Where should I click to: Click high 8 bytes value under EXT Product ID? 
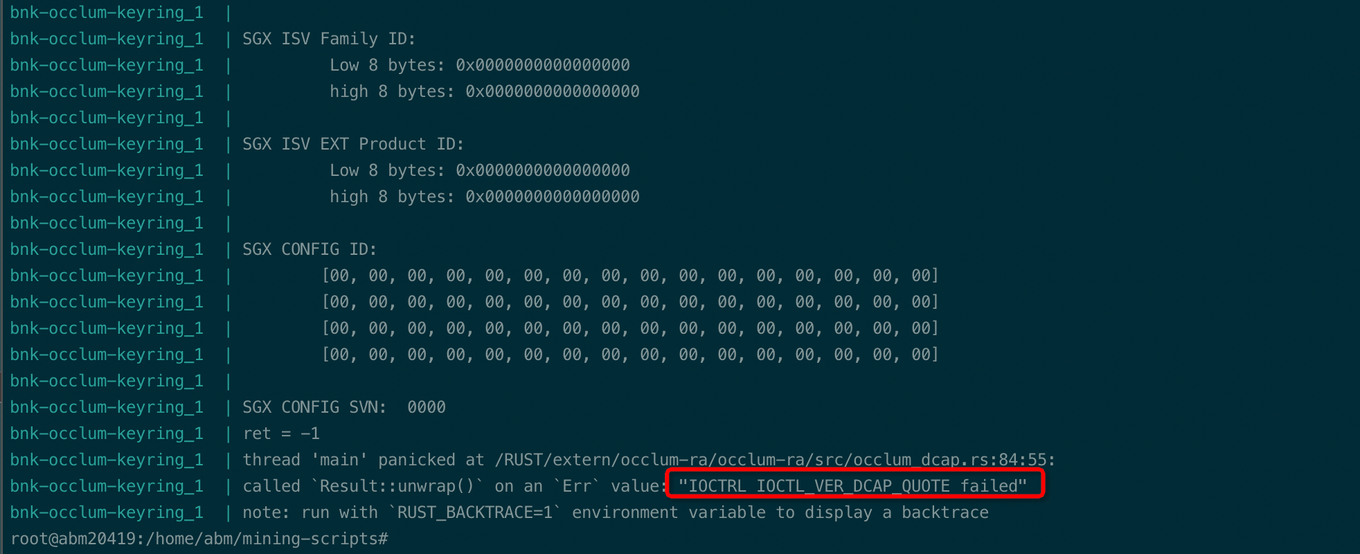point(552,196)
